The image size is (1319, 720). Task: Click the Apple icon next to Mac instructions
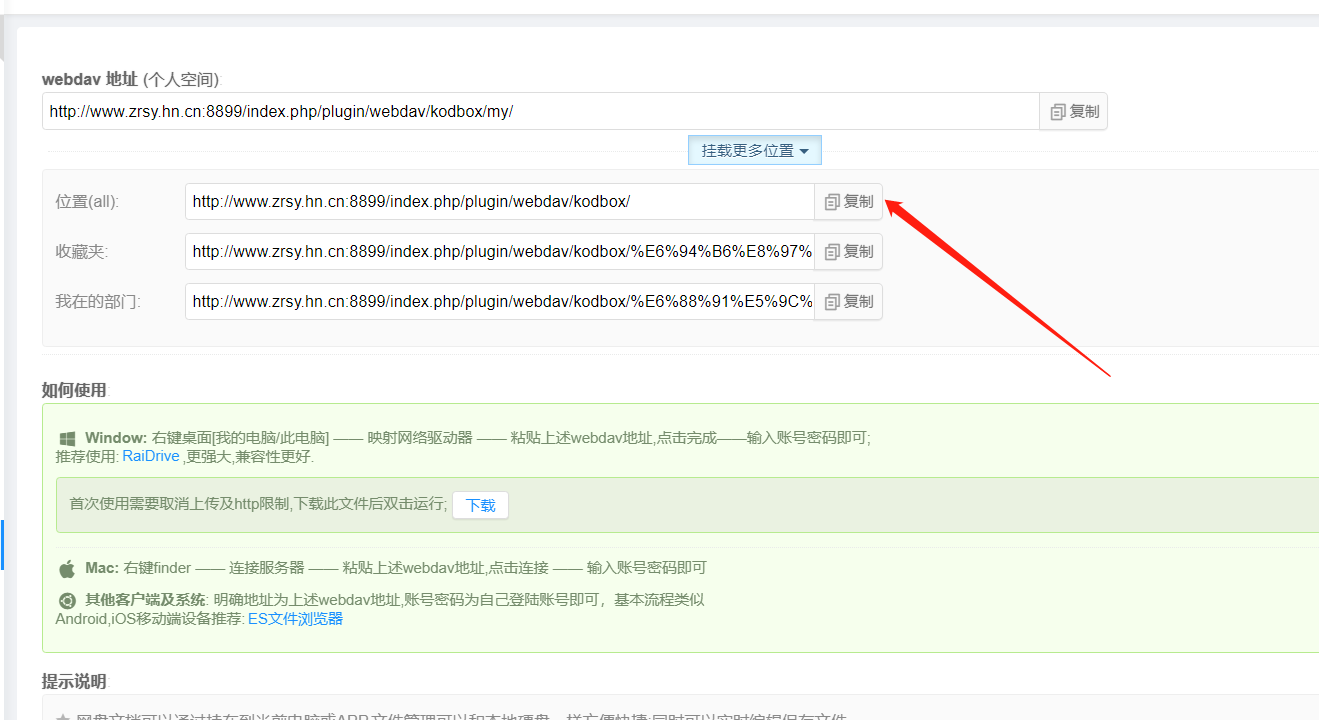pos(66,567)
